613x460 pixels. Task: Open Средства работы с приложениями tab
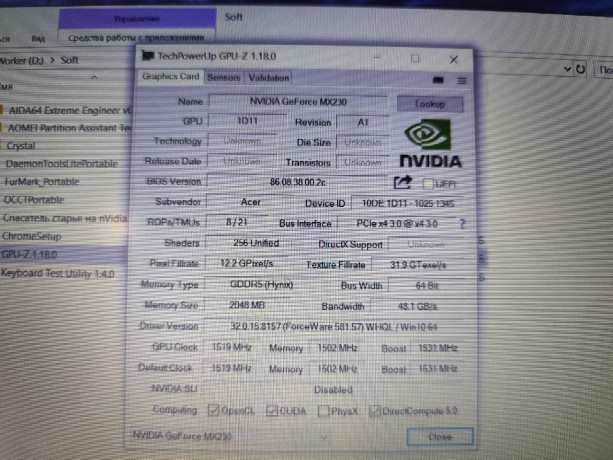coord(136,38)
